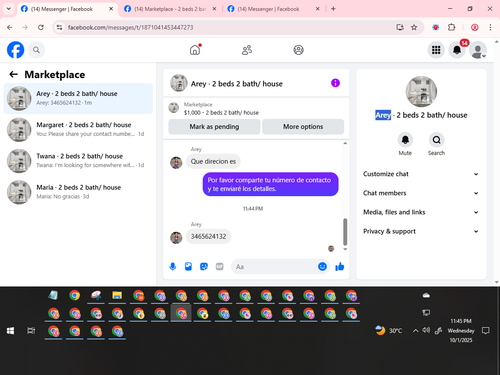
Task: Open the browser tab search dropdown
Action: coord(9,9)
